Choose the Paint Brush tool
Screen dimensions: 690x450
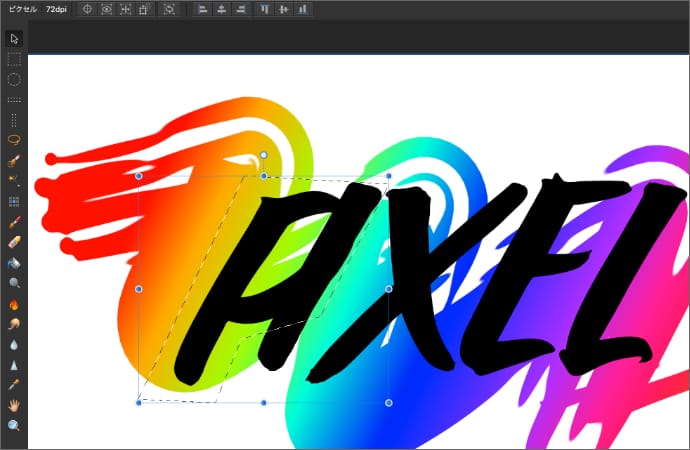coord(14,222)
